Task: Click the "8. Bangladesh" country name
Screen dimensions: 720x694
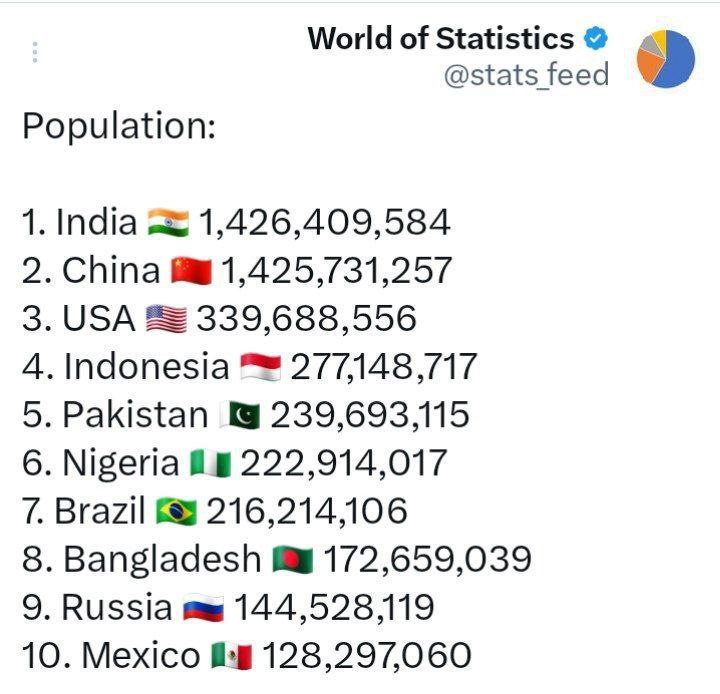Action: 140,560
